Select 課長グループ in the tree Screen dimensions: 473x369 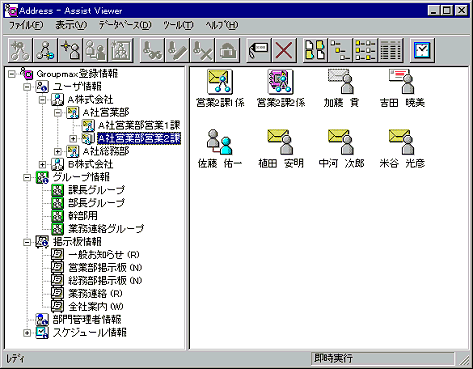click(97, 190)
